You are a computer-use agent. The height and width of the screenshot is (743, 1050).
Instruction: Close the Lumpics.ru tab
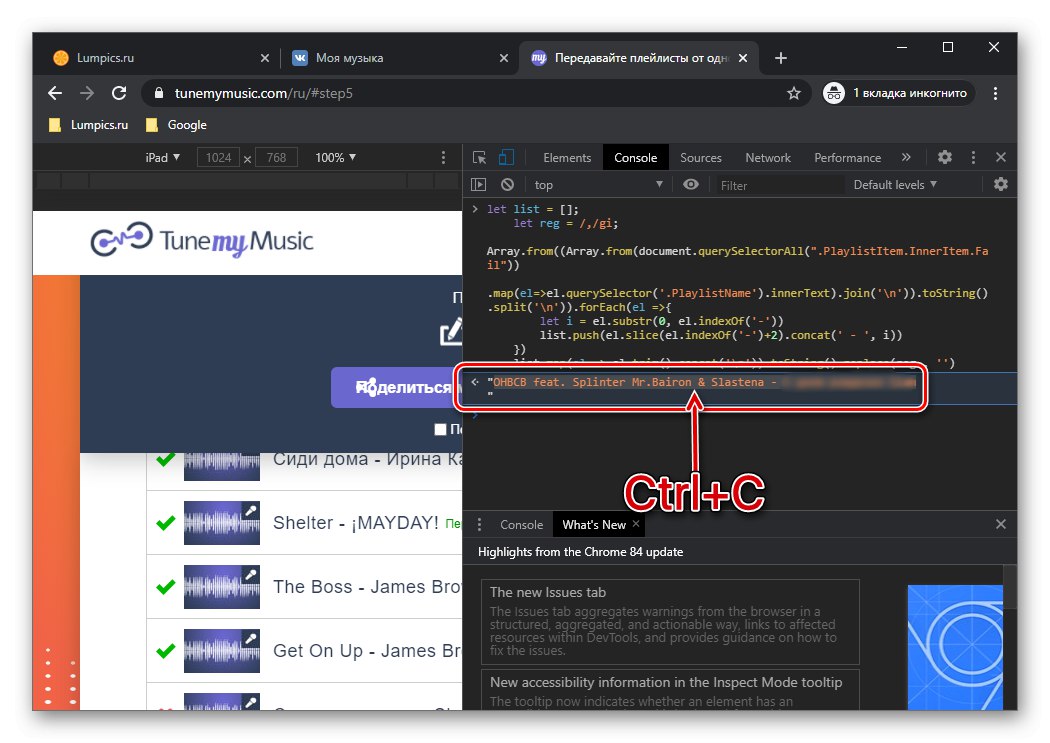pos(265,58)
